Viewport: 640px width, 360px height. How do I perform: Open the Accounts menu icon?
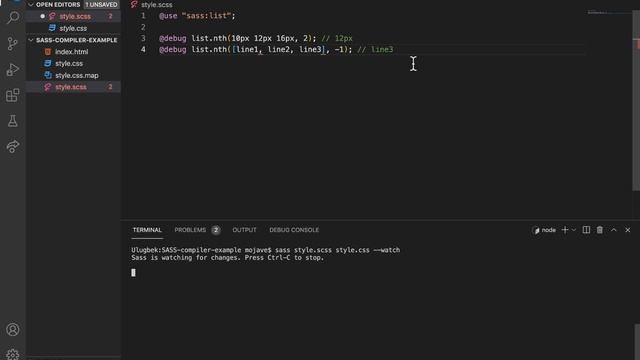(x=13, y=329)
